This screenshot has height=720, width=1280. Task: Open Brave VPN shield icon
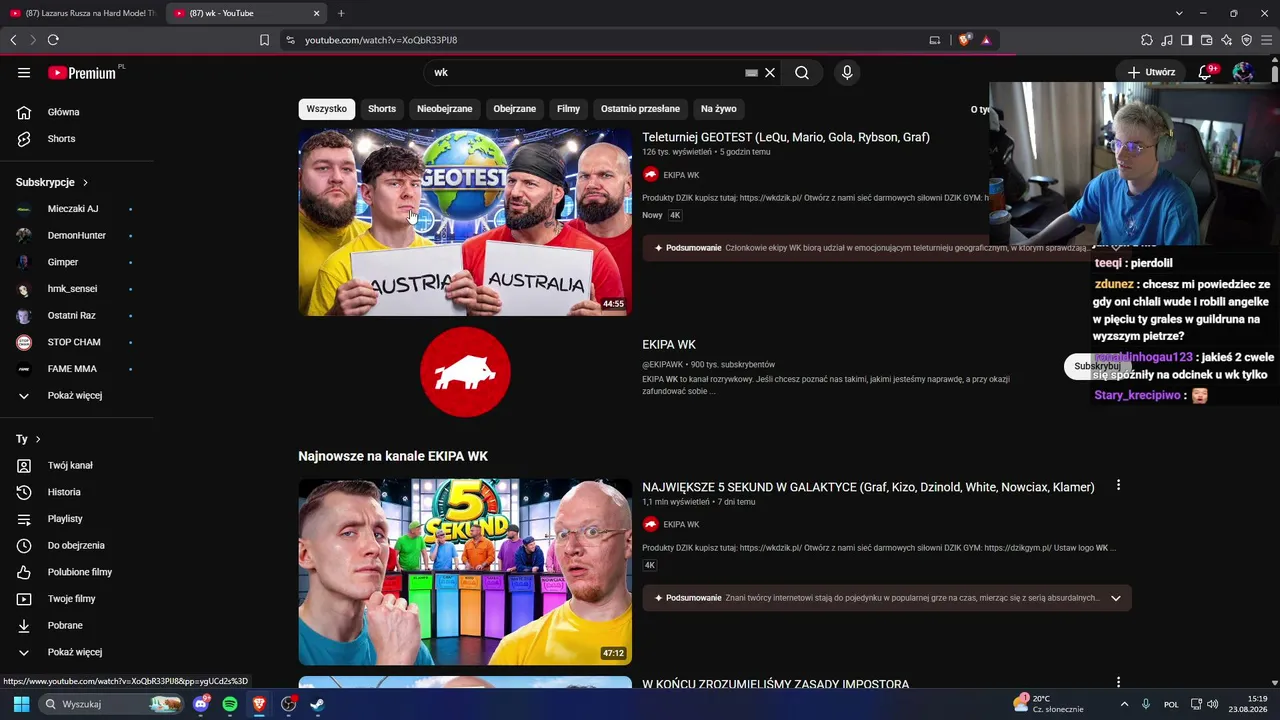[1247, 40]
